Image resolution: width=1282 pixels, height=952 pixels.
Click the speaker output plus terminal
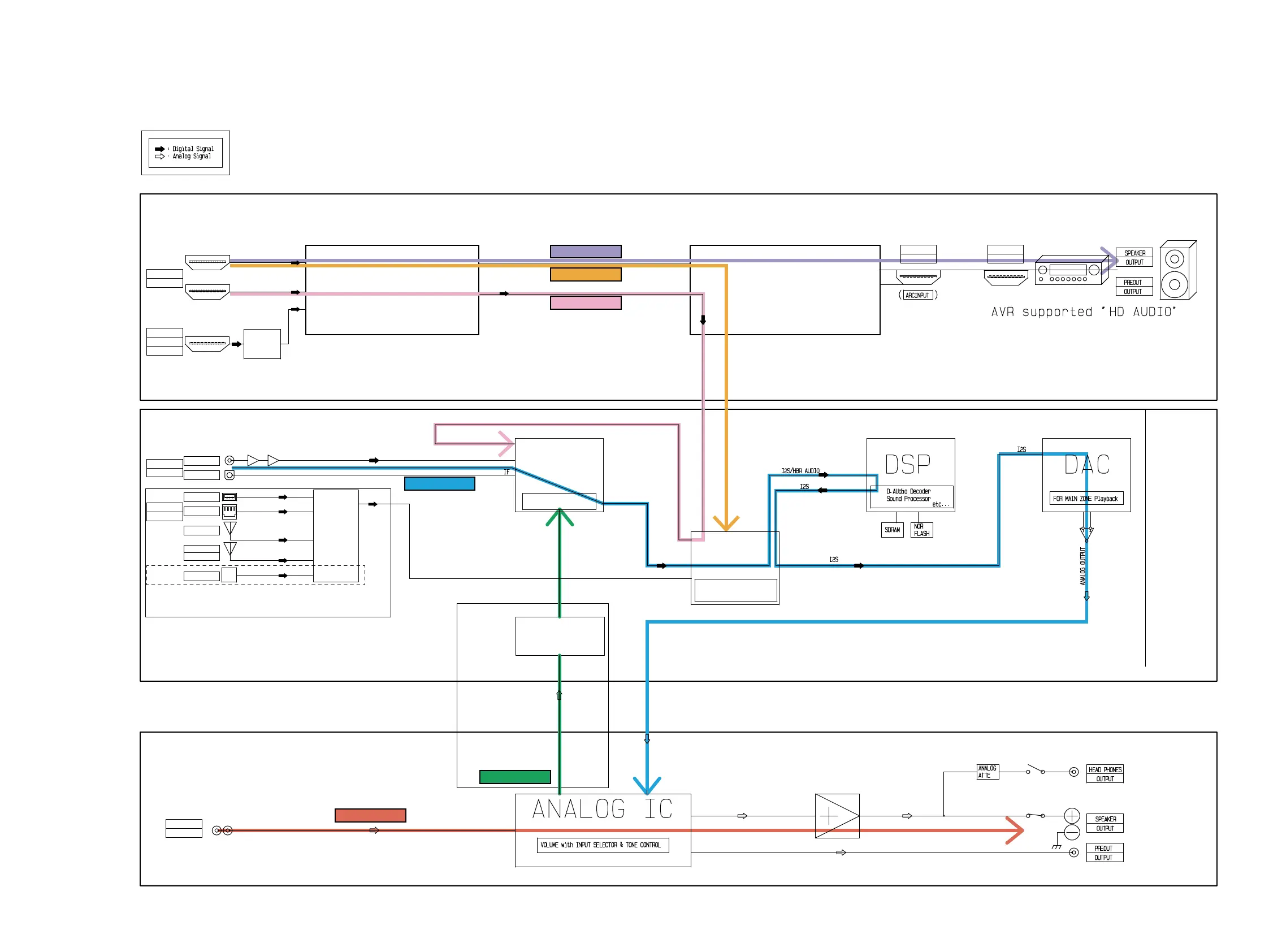coord(1071,815)
